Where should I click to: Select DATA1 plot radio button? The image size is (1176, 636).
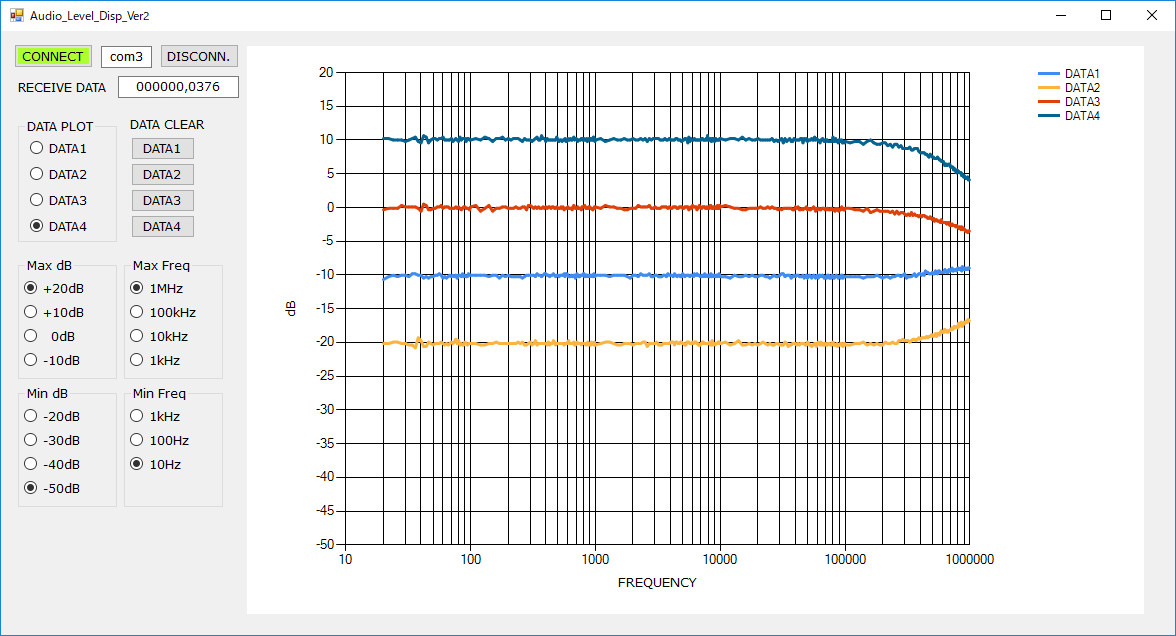[37, 148]
